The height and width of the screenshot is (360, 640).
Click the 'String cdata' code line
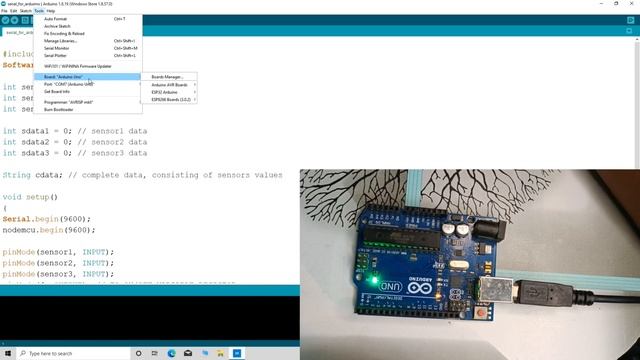142,175
